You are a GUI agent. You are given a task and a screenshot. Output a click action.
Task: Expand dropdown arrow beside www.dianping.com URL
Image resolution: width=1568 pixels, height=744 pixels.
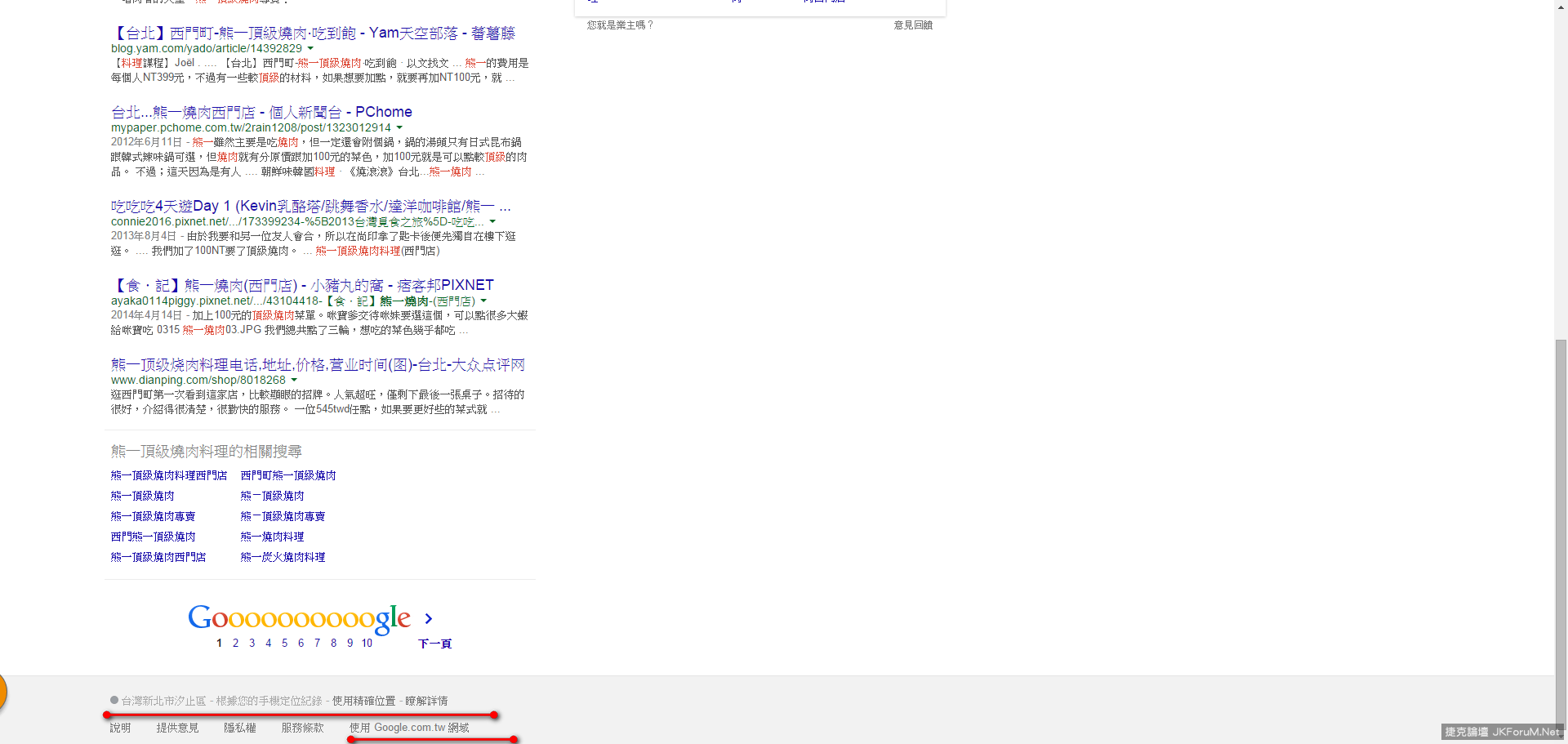pos(294,381)
